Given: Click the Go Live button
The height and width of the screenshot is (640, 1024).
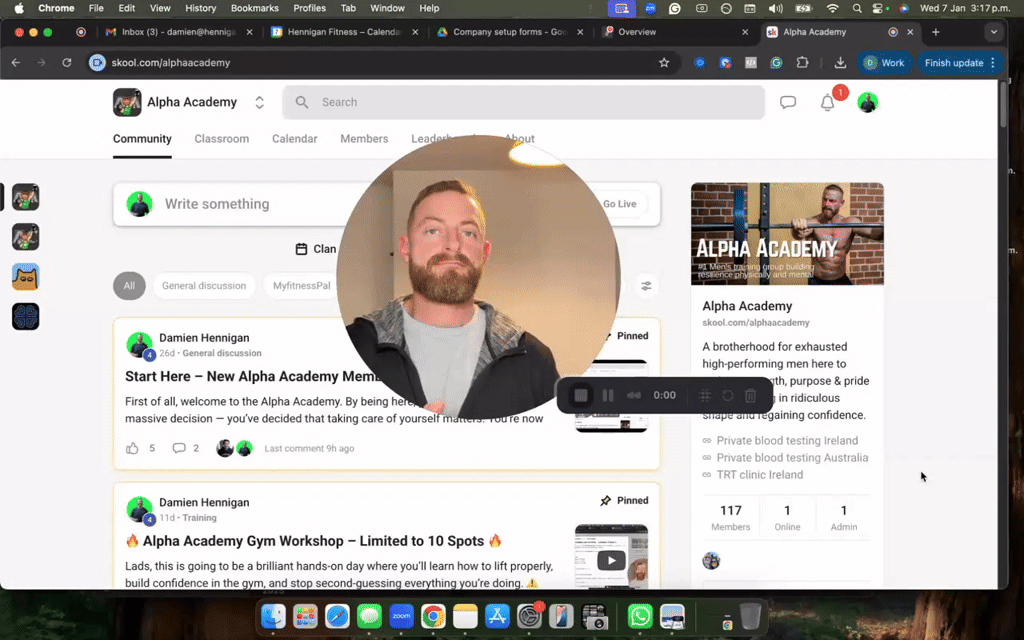Looking at the screenshot, I should pyautogui.click(x=619, y=204).
